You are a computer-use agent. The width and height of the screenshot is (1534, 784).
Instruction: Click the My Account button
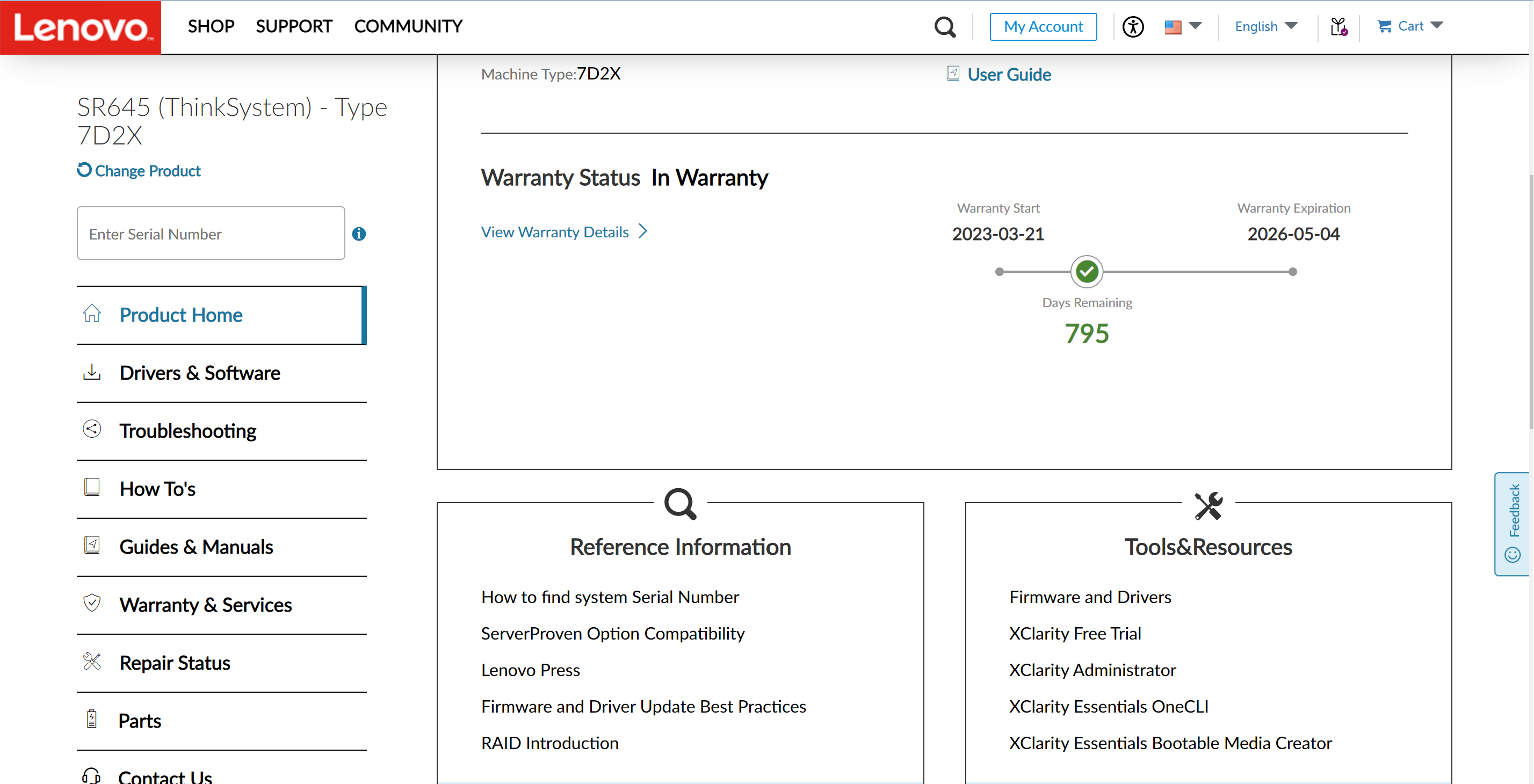click(x=1043, y=27)
